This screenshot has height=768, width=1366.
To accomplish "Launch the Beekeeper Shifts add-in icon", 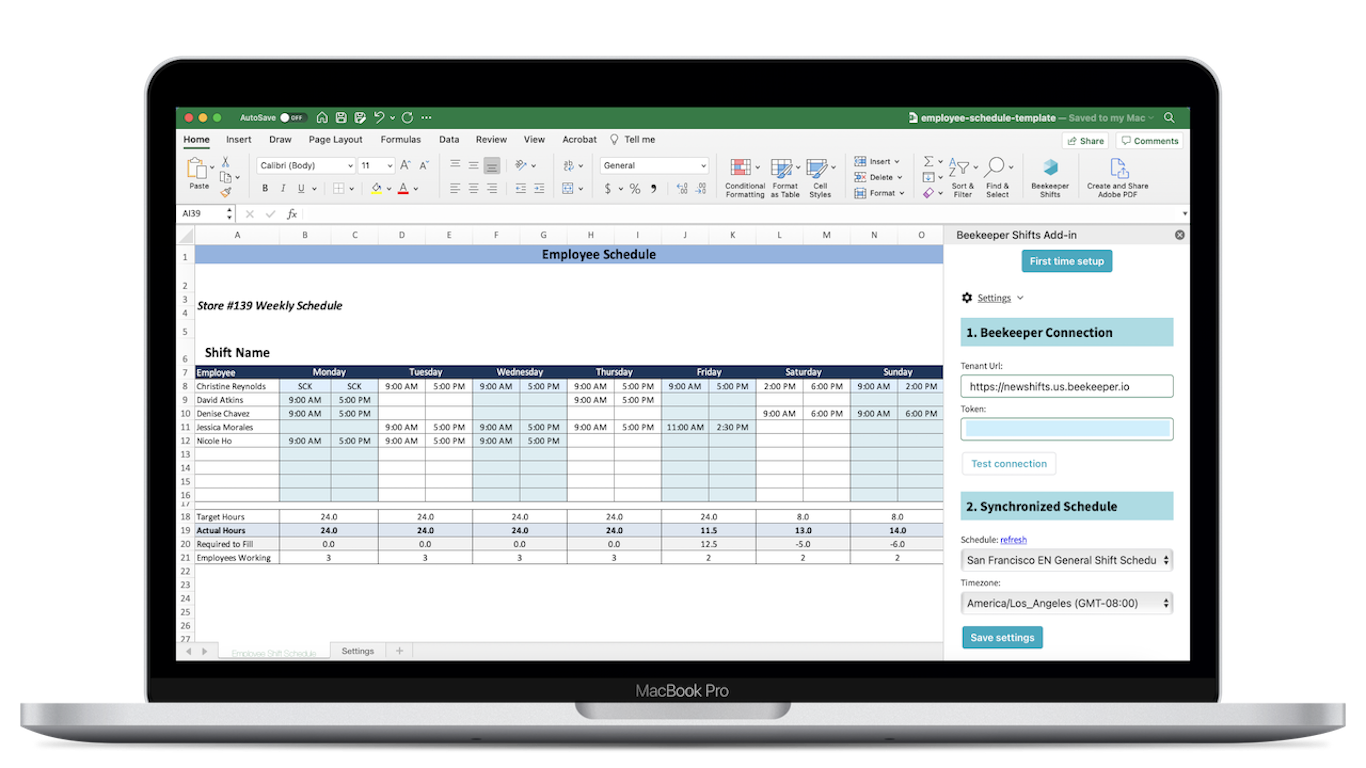I will 1050,178.
